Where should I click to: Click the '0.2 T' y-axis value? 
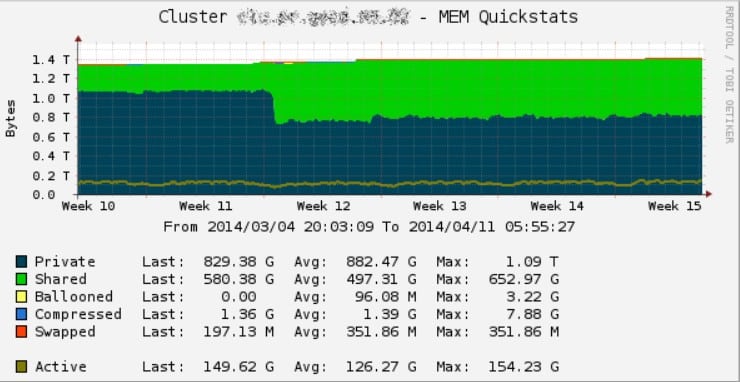pos(51,176)
